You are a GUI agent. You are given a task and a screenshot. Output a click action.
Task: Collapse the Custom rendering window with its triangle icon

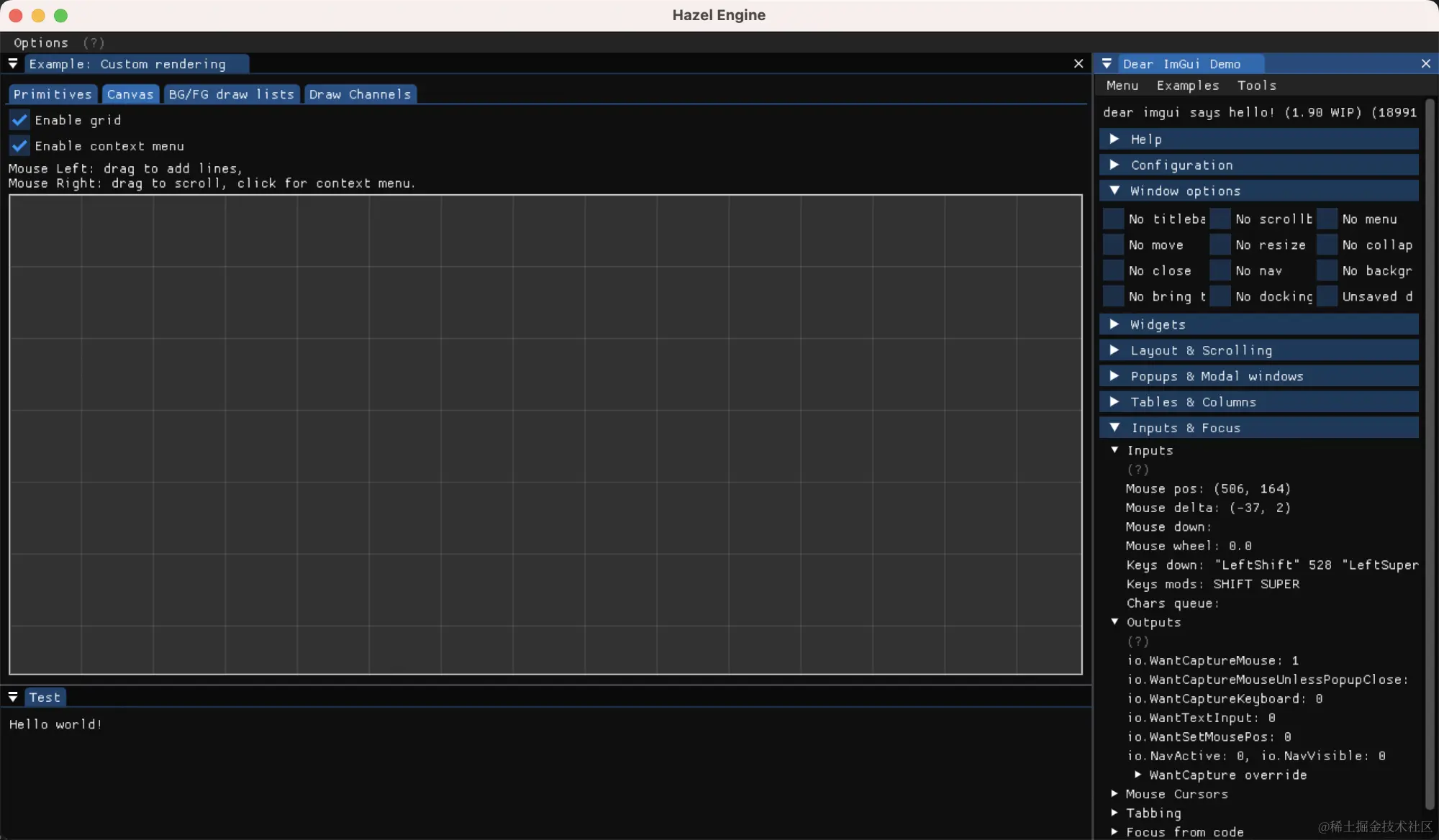click(13, 64)
